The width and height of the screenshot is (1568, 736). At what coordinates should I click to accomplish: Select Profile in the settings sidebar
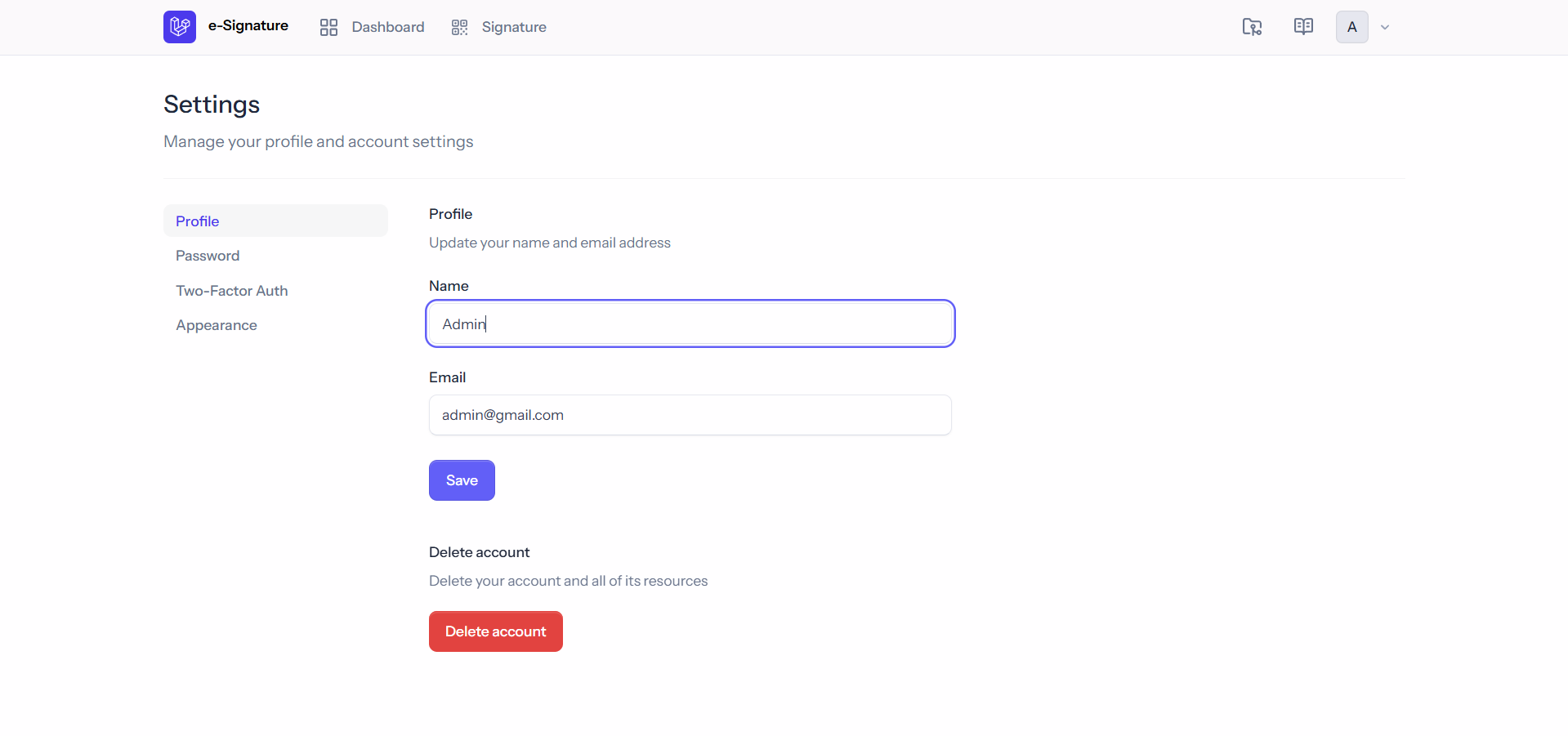[198, 221]
